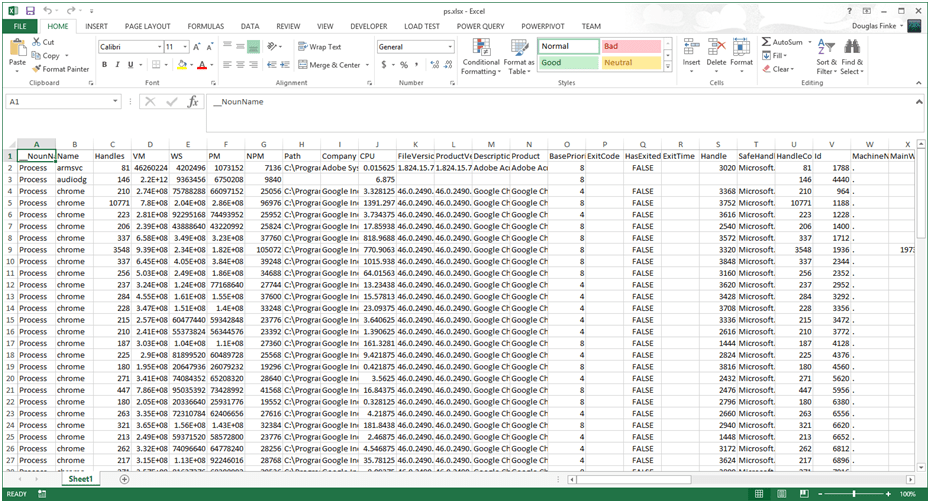Click the Format Painter brush icon
Viewport: 931px width, 504px height.
pyautogui.click(x=36, y=69)
